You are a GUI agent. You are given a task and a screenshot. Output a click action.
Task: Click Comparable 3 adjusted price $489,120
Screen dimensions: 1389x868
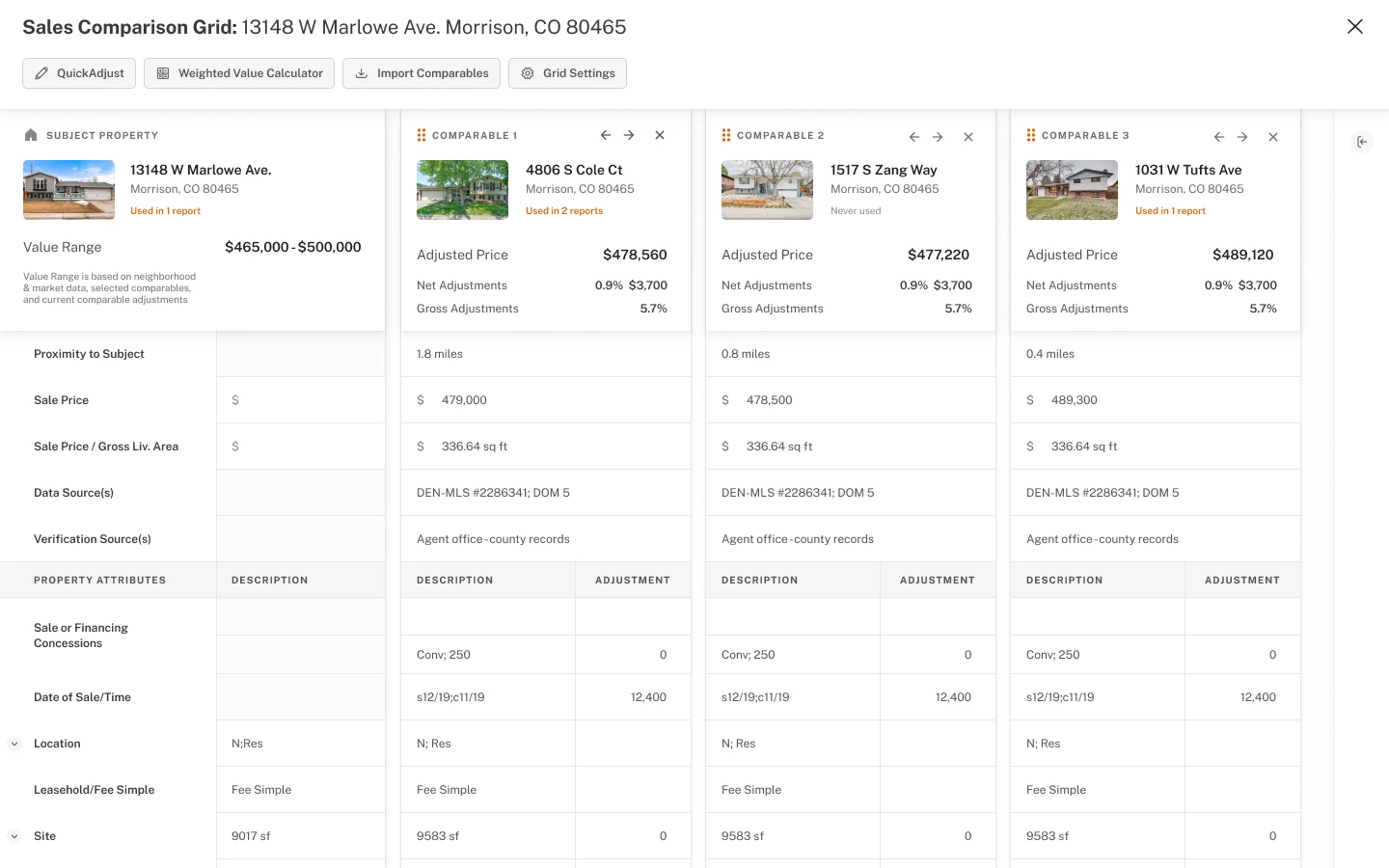[x=1243, y=255]
